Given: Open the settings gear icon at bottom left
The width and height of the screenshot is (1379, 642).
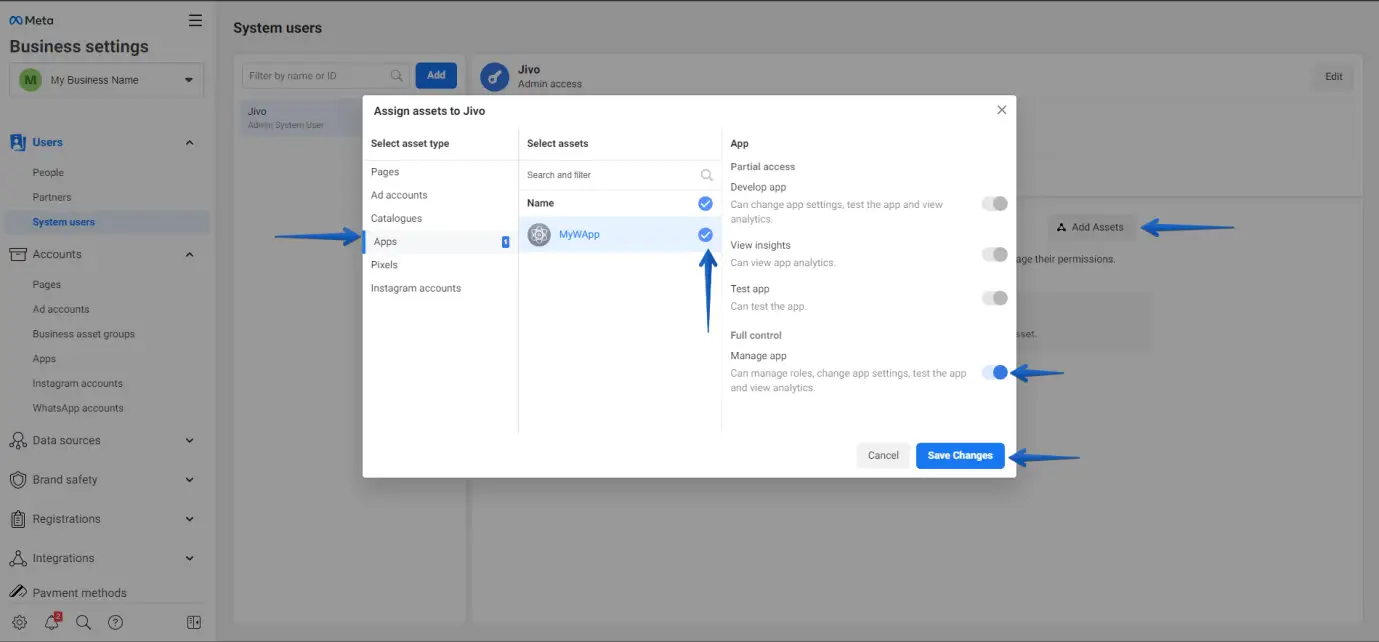Looking at the screenshot, I should point(19,622).
